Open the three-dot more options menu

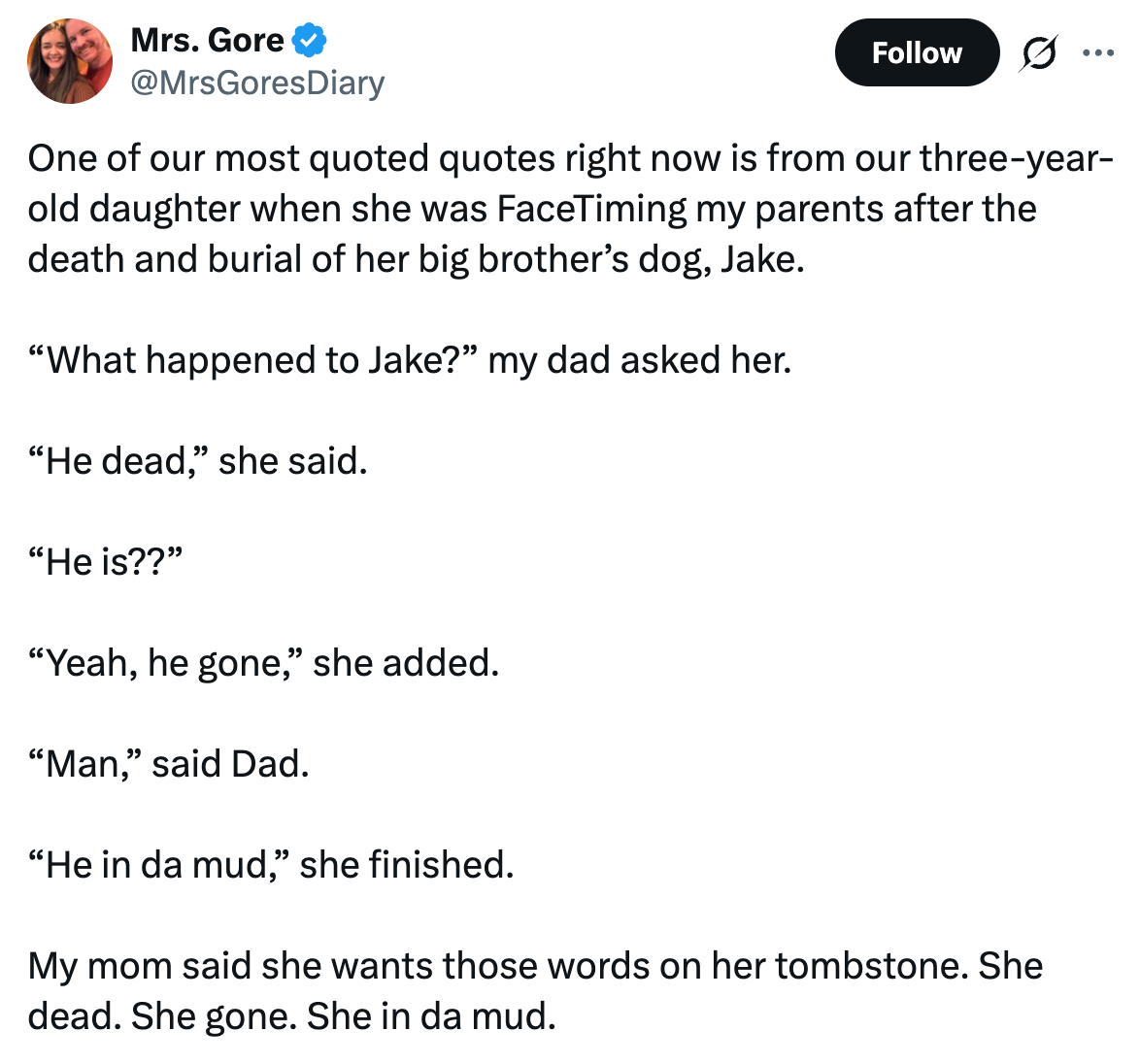tap(1098, 52)
